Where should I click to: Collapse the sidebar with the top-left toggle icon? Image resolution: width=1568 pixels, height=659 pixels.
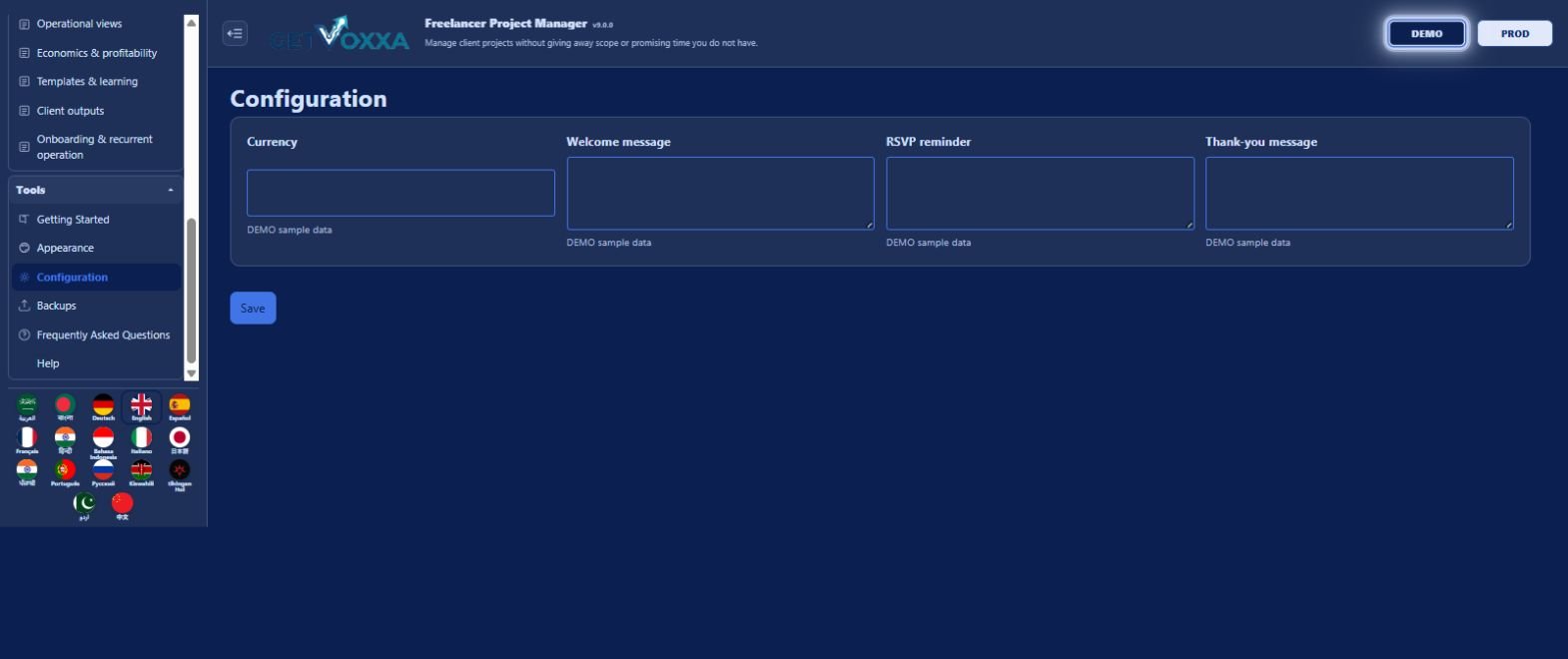[235, 33]
